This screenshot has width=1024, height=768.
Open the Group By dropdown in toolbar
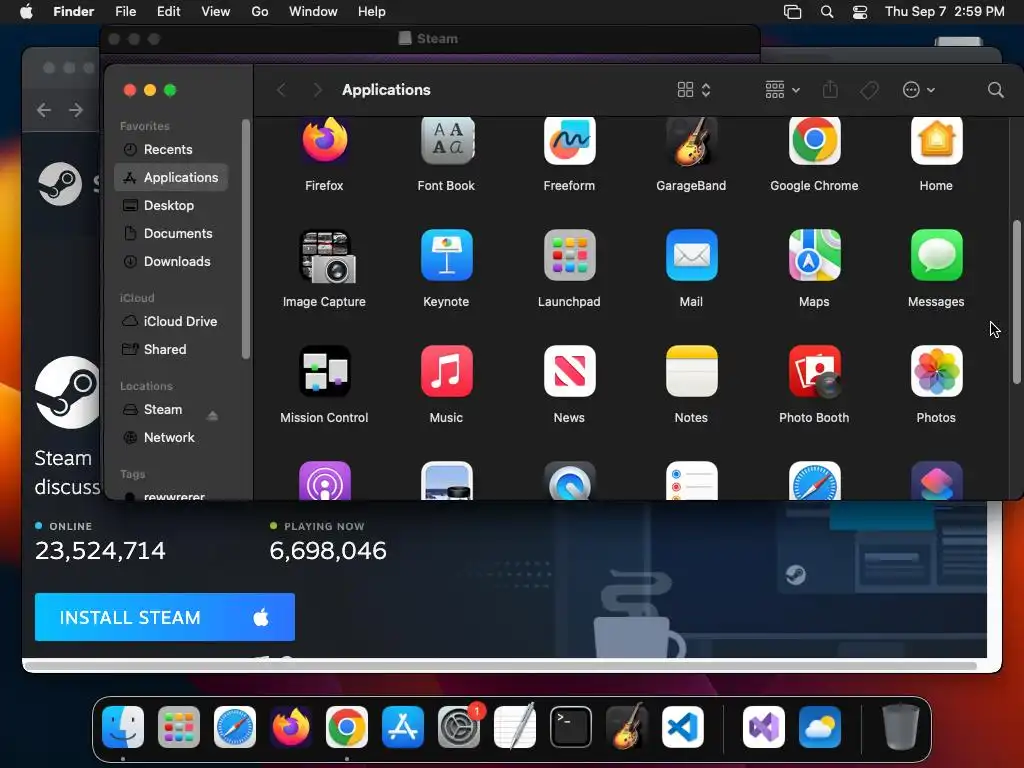(x=782, y=90)
